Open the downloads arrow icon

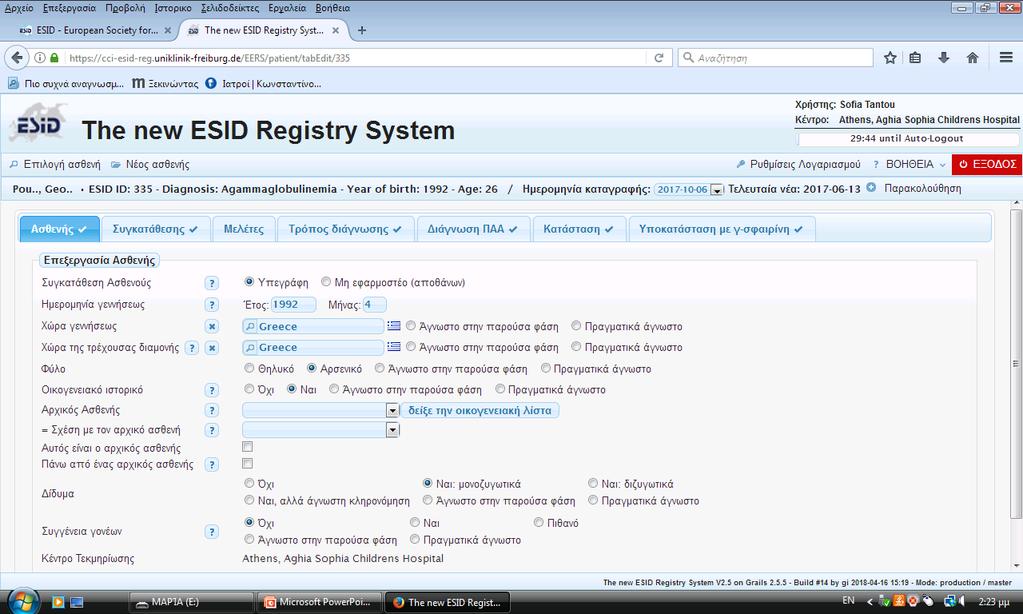point(943,58)
